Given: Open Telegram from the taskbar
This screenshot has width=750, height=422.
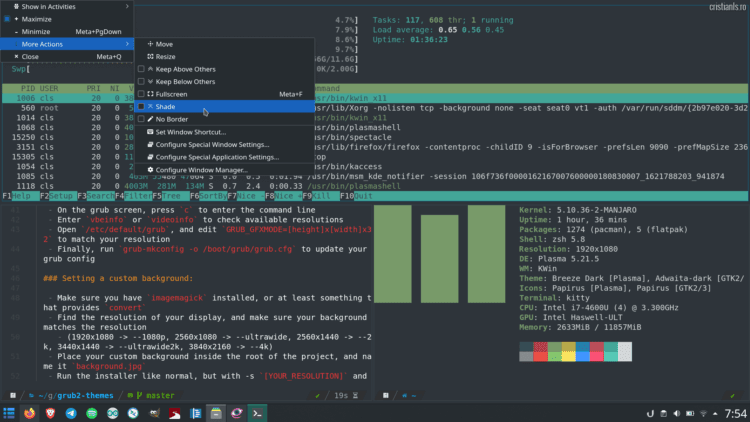Looking at the screenshot, I should 73,412.
